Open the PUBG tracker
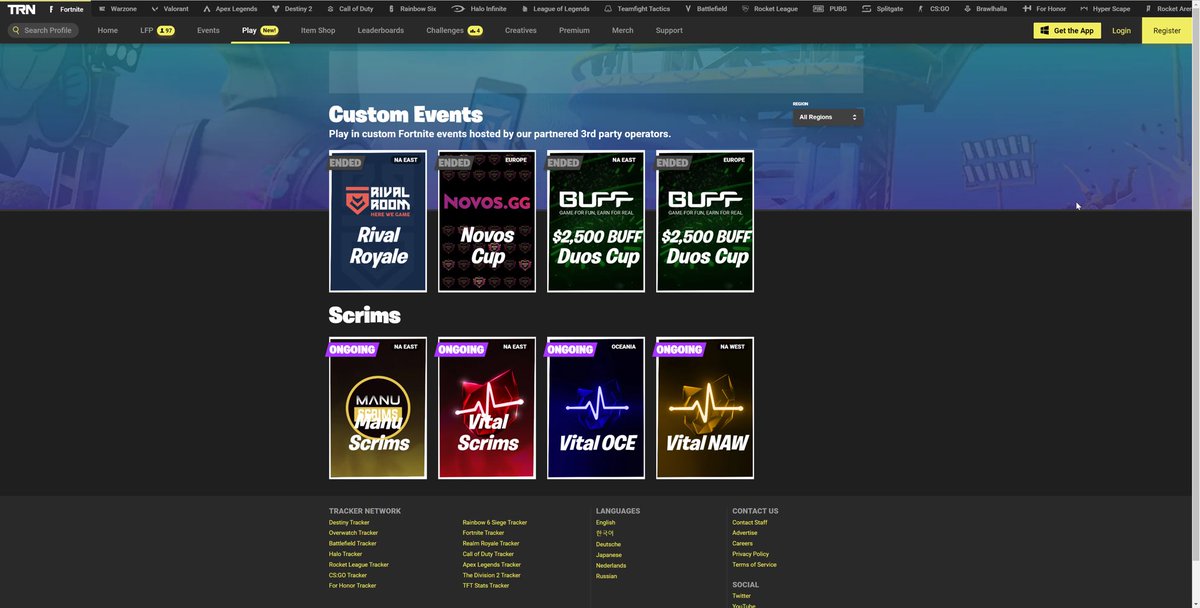Viewport: 1200px width, 608px height. point(830,8)
